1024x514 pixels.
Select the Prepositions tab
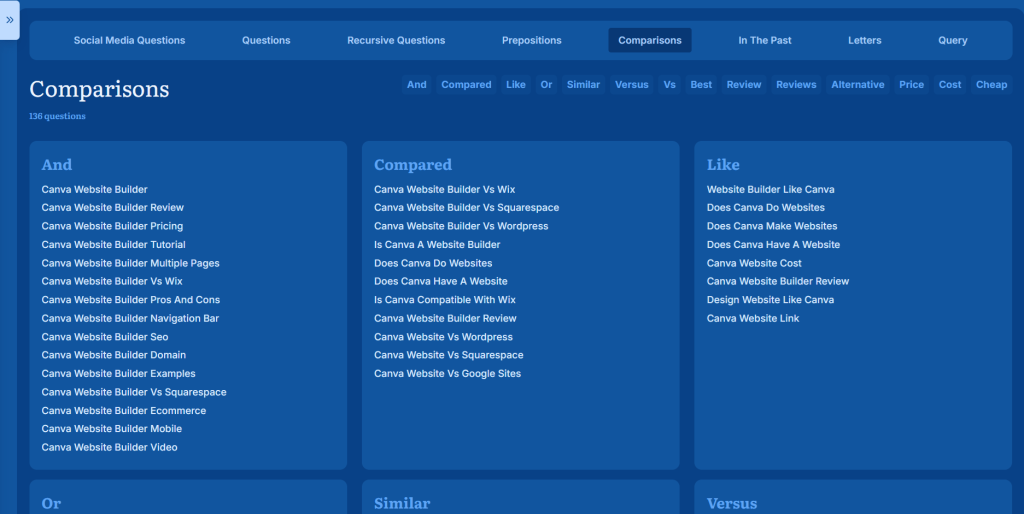pyautogui.click(x=532, y=40)
